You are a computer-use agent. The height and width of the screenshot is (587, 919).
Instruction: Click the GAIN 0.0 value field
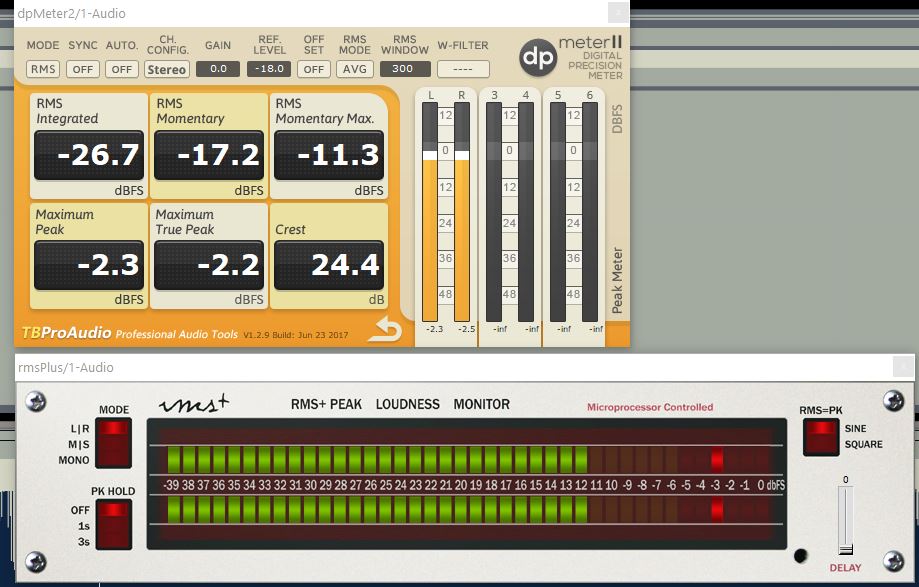[x=218, y=69]
